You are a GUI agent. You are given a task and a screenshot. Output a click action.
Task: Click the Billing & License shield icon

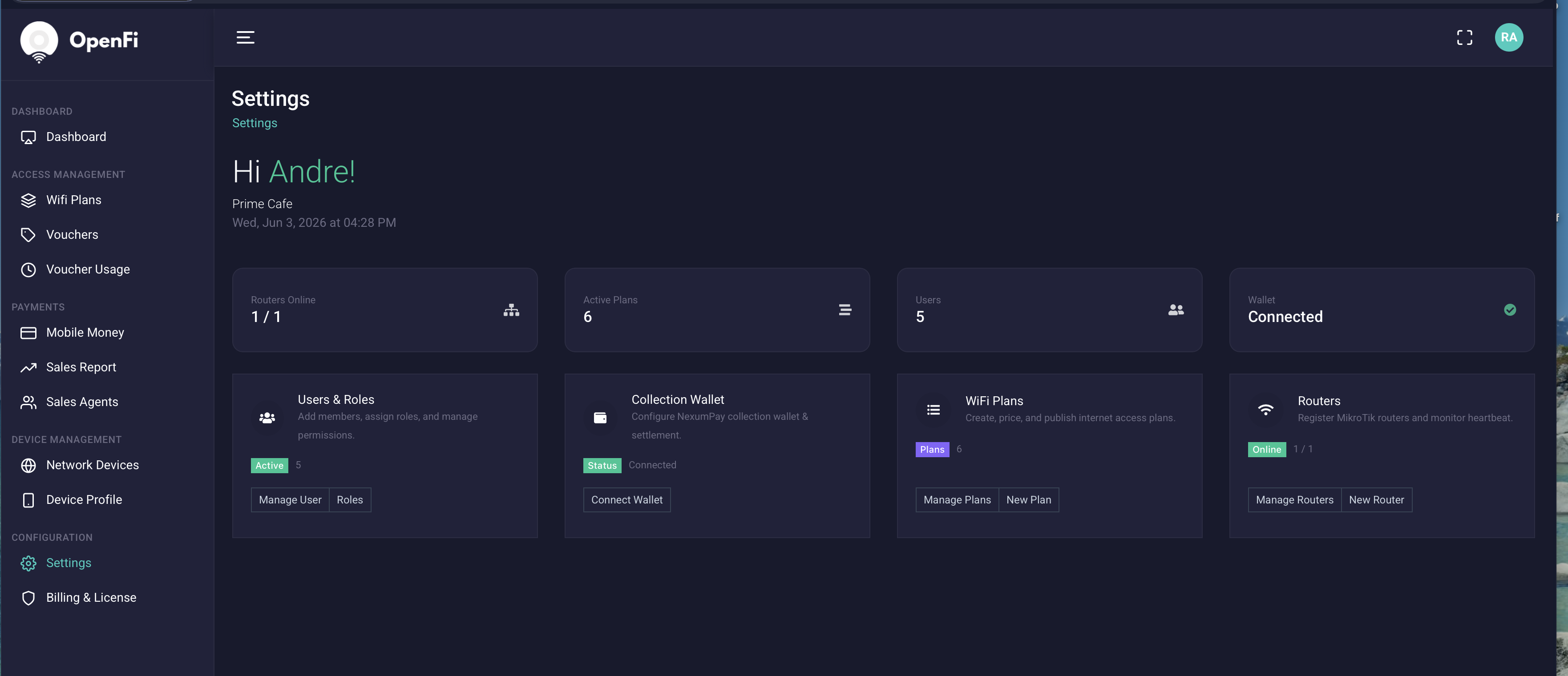(28, 598)
